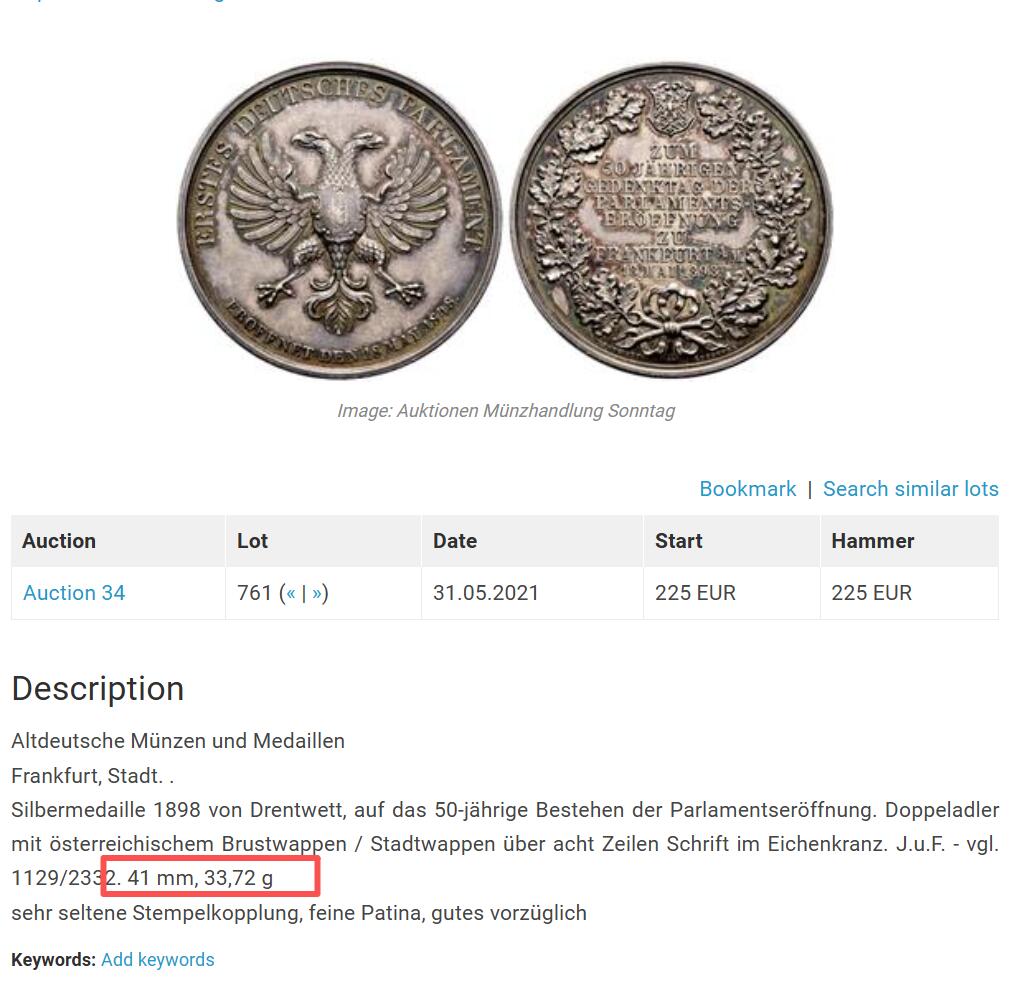This screenshot has width=1017, height=987.
Task: Click the Münzhandlung Sonntag image credit caption
Action: pos(506,411)
